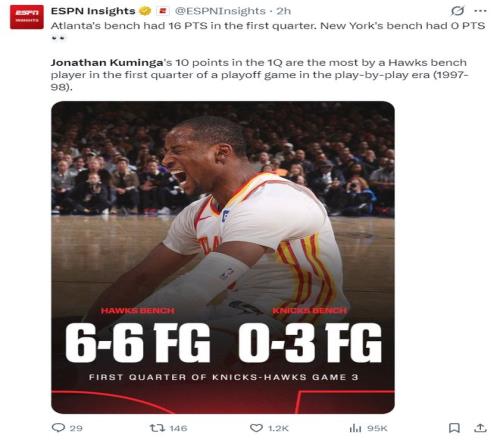Viewport: 500px width, 440px height.
Task: Open the ESPN Insights profile avatar
Action: click(x=27, y=17)
